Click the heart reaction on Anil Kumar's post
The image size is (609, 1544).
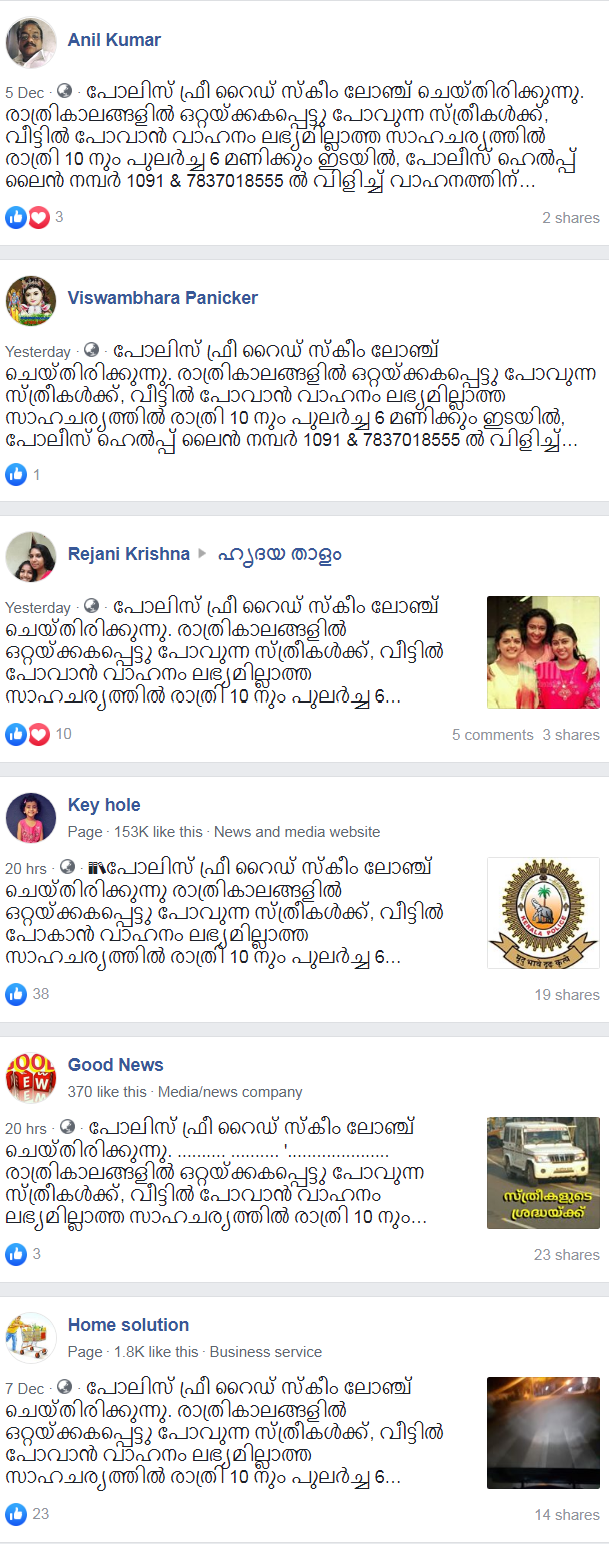(38, 217)
